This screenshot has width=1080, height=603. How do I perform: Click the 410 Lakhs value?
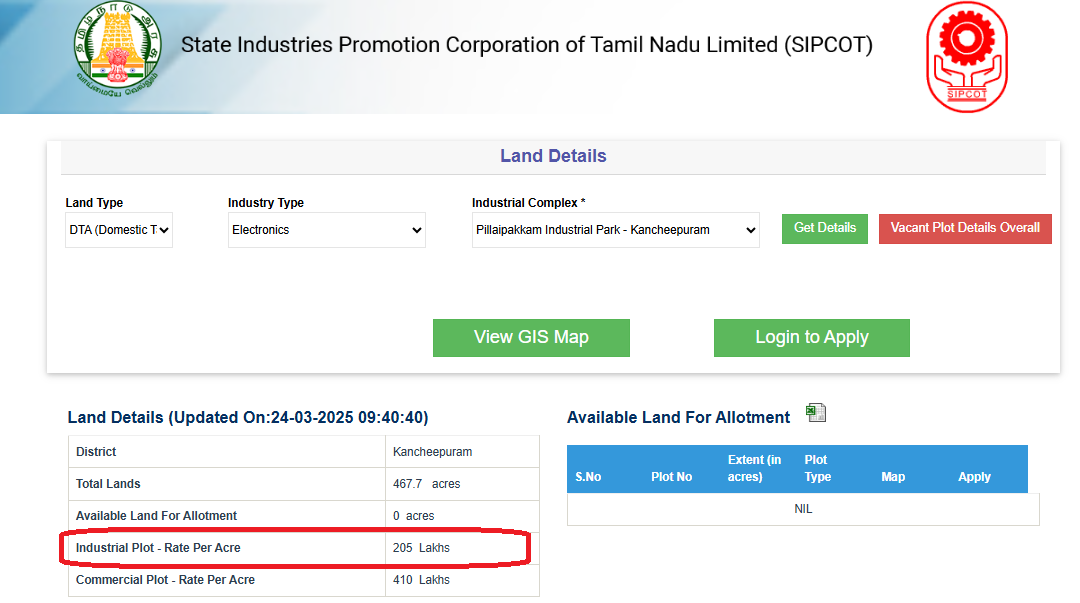[x=421, y=580]
